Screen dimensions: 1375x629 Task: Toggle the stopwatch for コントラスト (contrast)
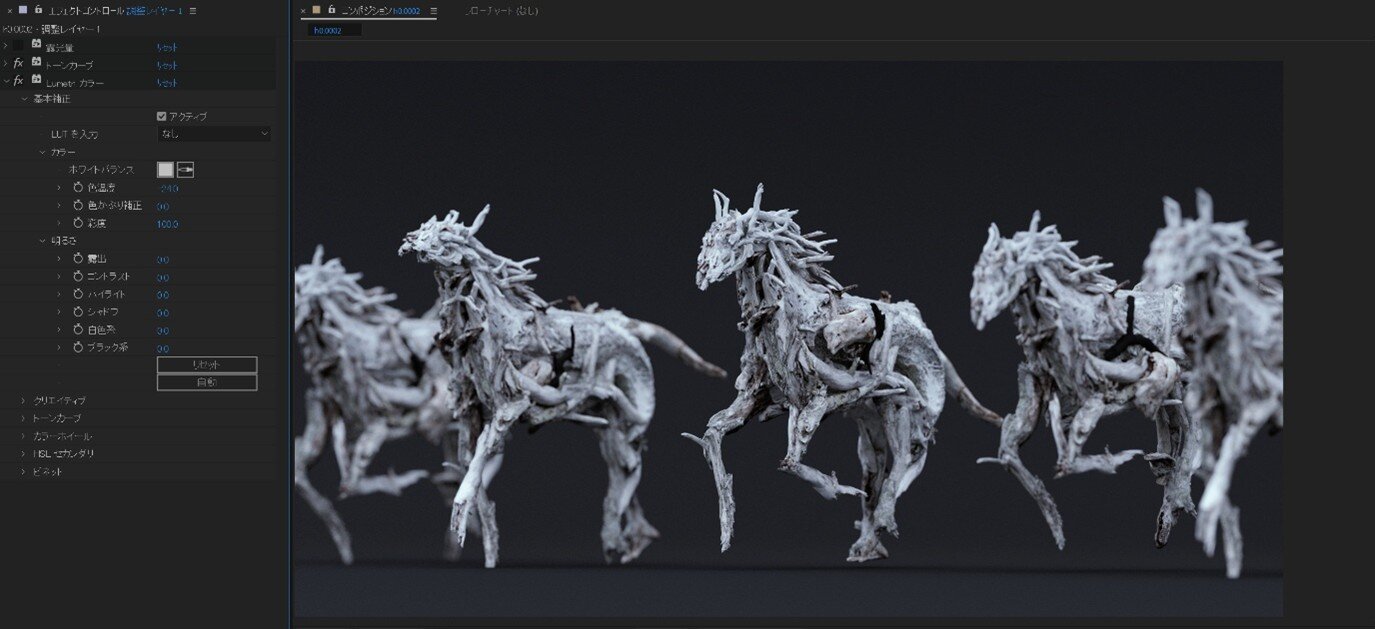coord(78,277)
